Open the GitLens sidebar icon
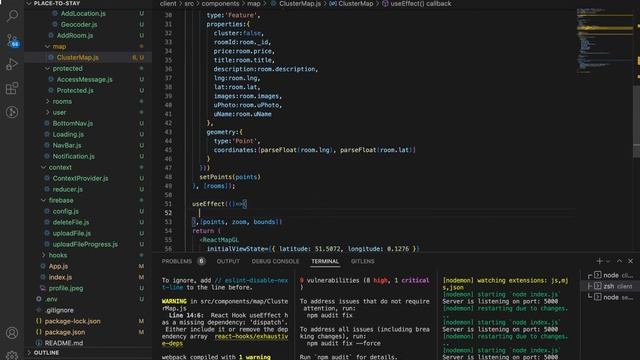This screenshot has height=360, width=640. (x=12, y=112)
